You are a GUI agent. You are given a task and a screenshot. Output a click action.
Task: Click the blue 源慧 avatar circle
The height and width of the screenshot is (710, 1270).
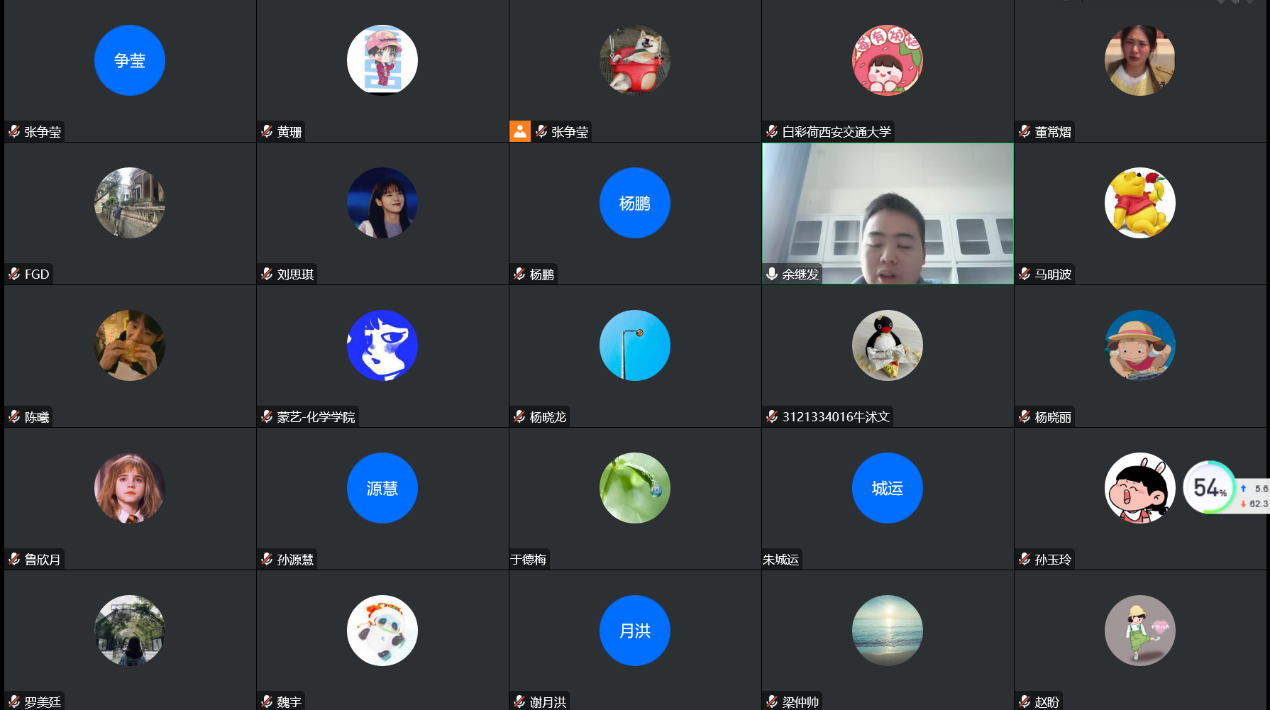tap(382, 488)
